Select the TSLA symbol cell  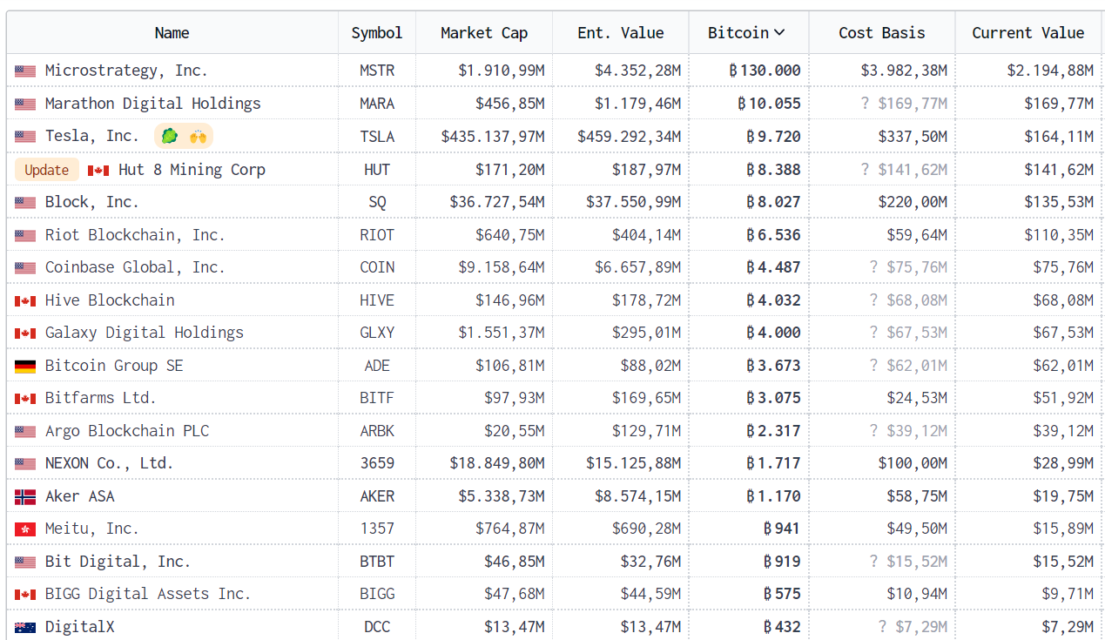pyautogui.click(x=377, y=136)
